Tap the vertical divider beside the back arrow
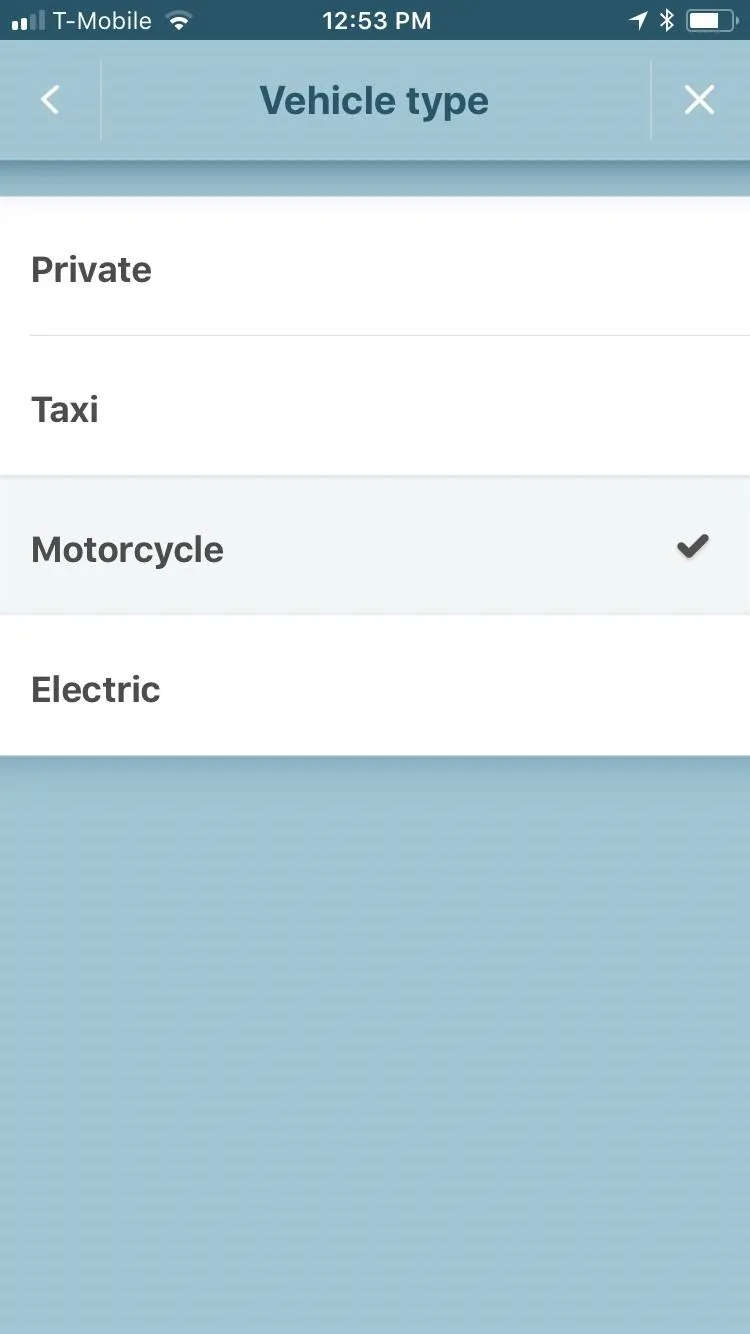Screen dimensions: 750x1334 [x=101, y=100]
